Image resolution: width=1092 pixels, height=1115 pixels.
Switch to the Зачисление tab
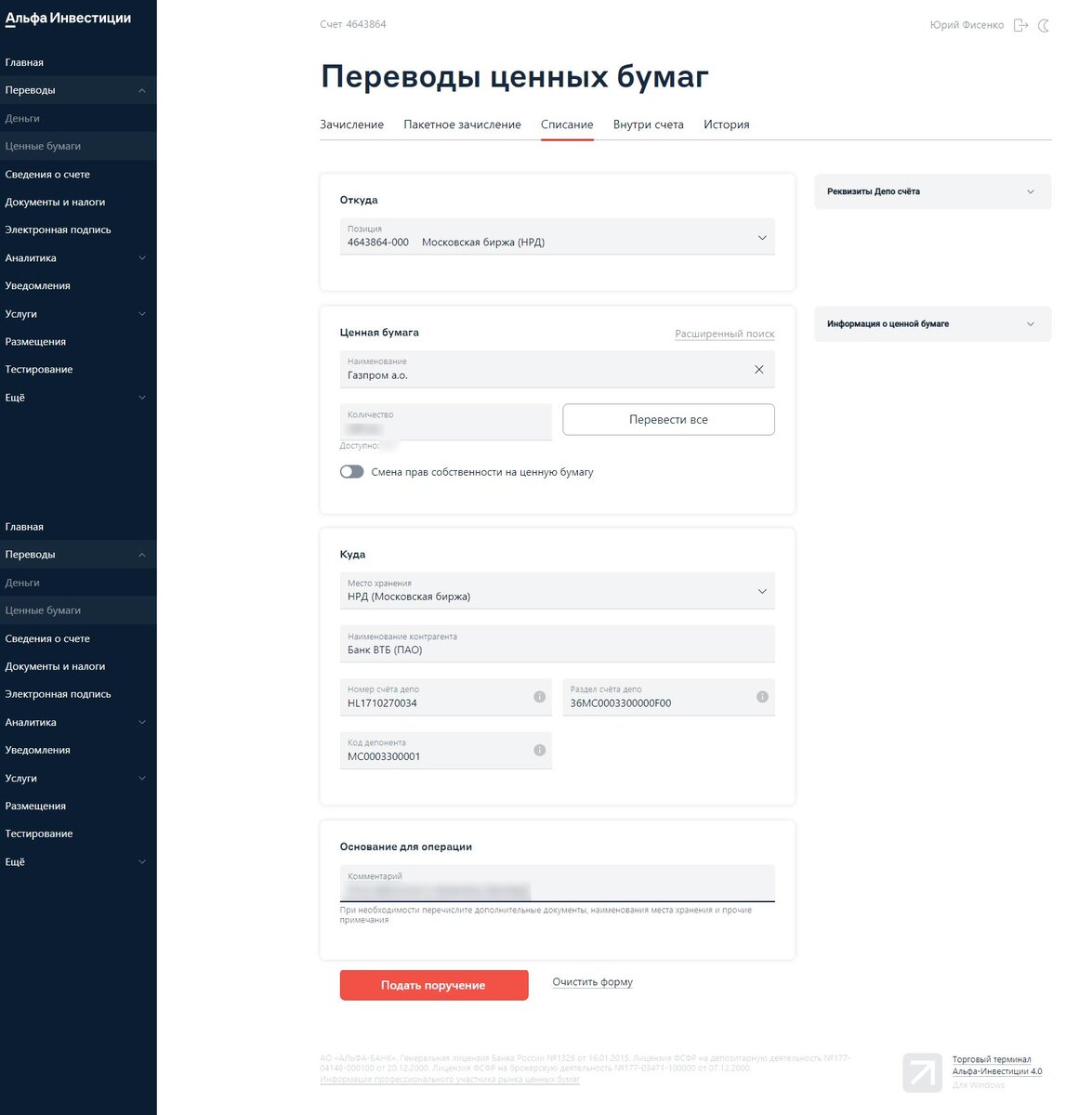click(351, 124)
